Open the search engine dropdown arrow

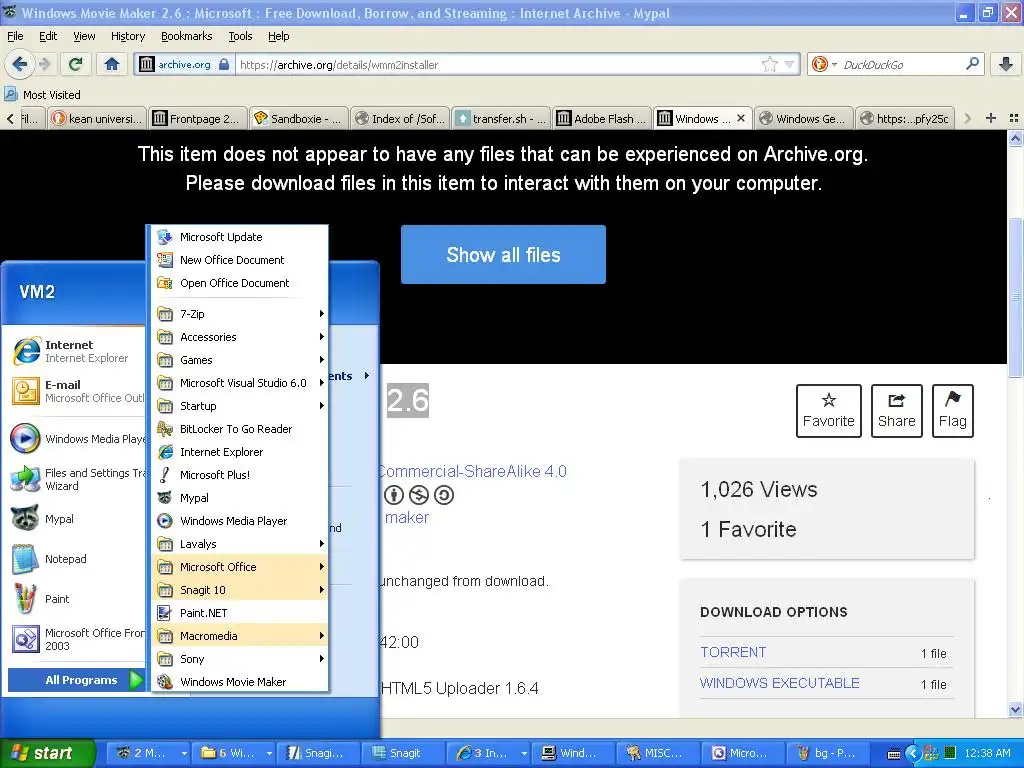(835, 65)
